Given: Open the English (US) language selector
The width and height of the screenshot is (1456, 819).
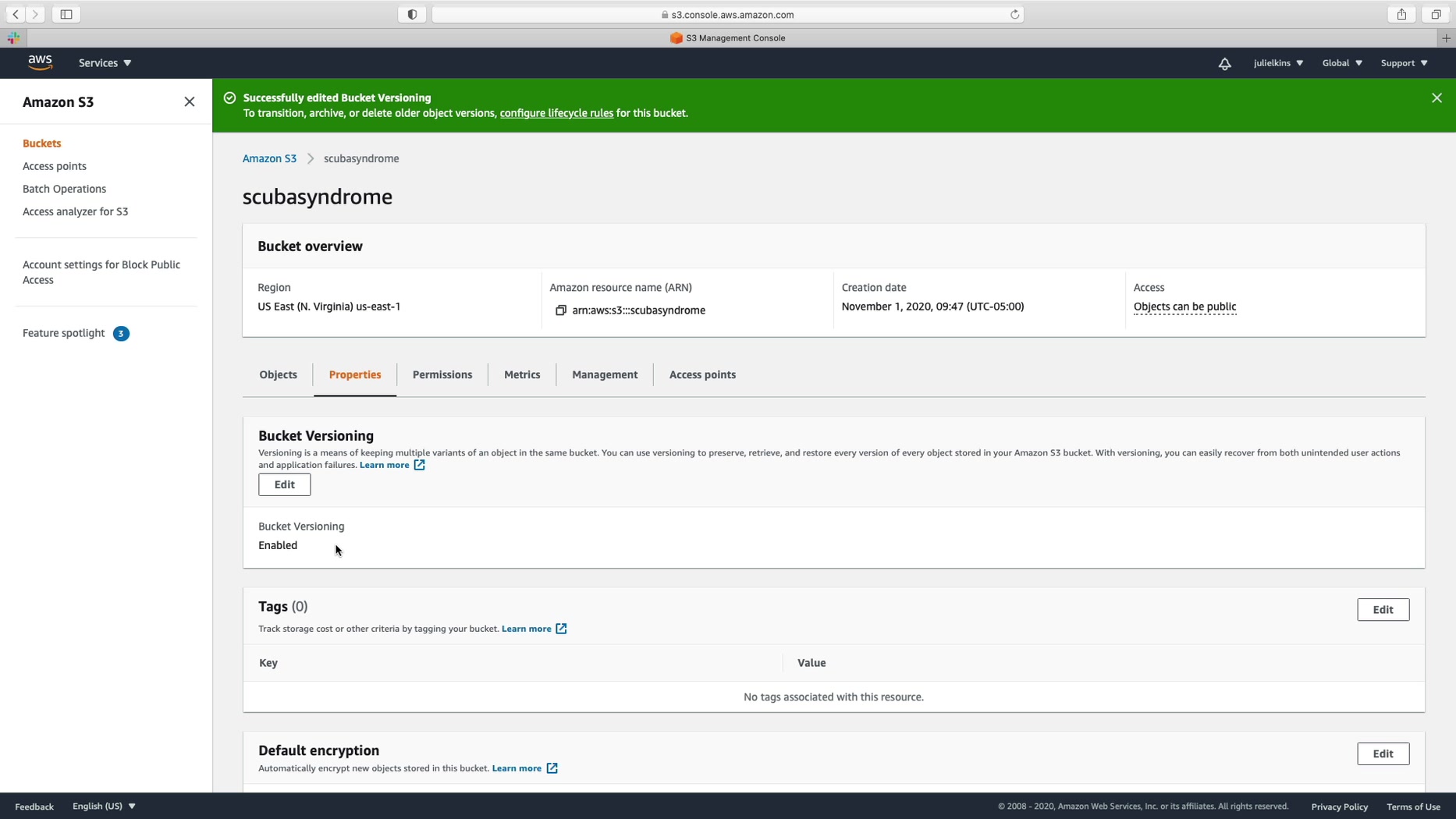Looking at the screenshot, I should click(x=104, y=807).
